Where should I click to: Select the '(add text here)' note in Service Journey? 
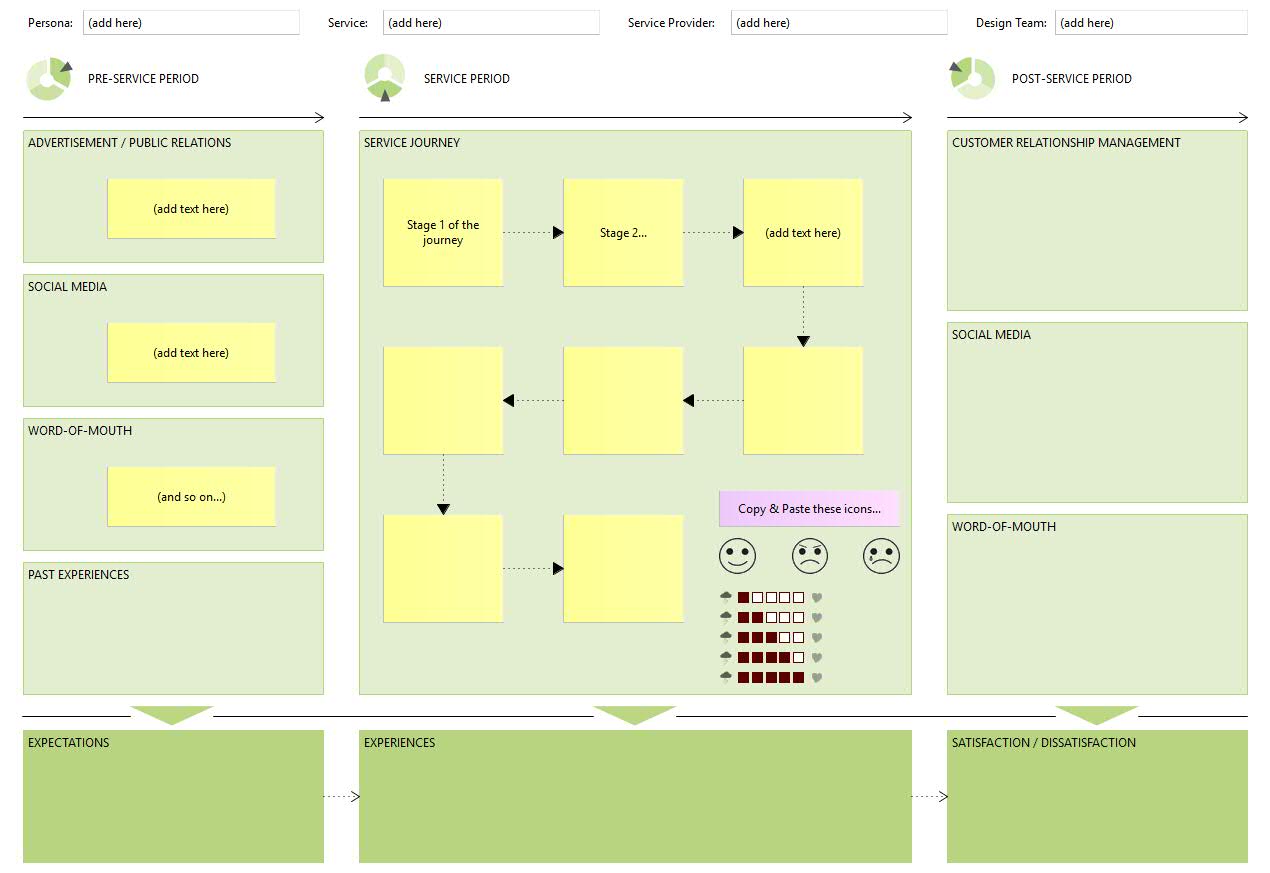click(x=803, y=233)
